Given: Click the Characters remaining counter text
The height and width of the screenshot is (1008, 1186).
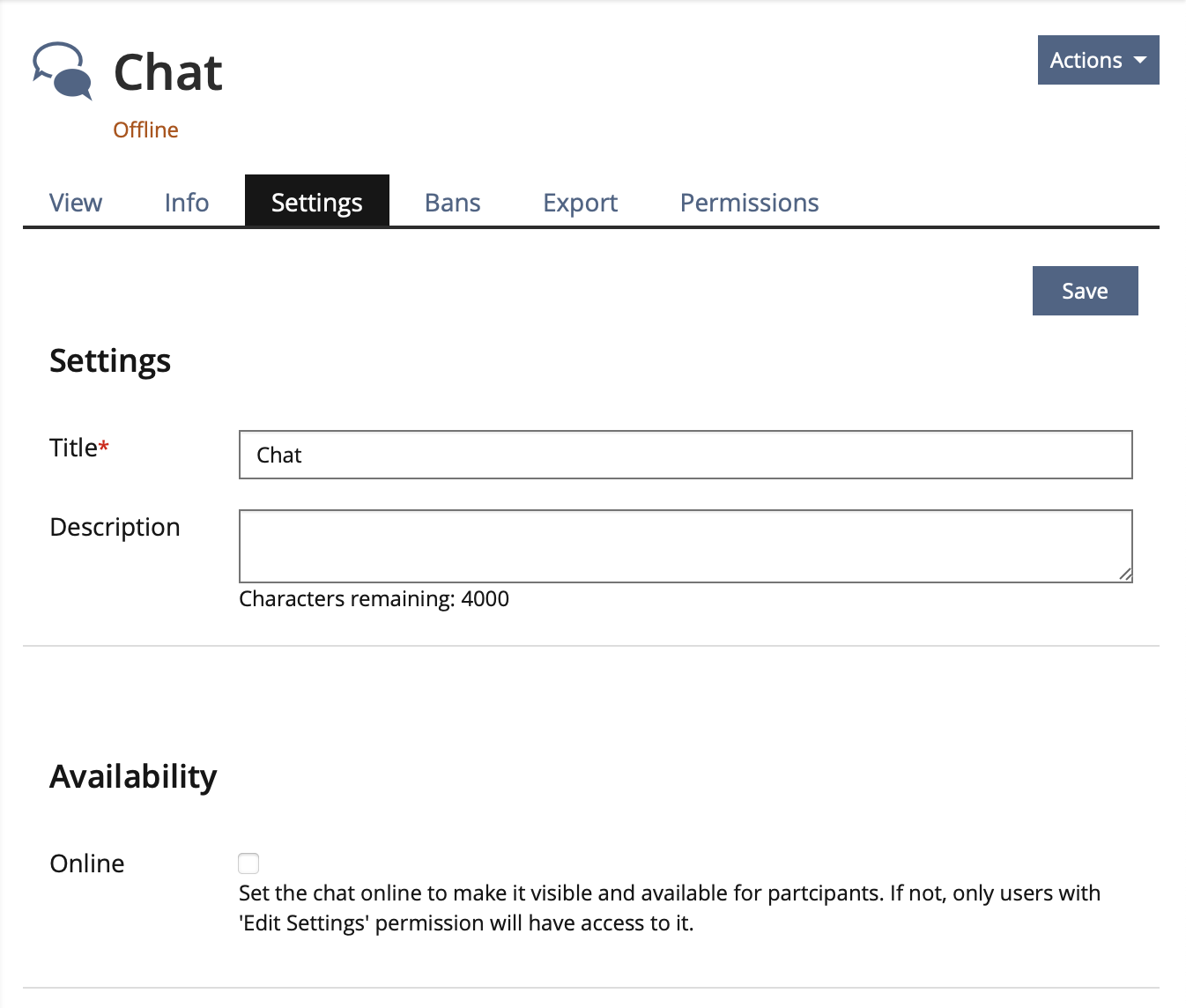Looking at the screenshot, I should click(374, 599).
